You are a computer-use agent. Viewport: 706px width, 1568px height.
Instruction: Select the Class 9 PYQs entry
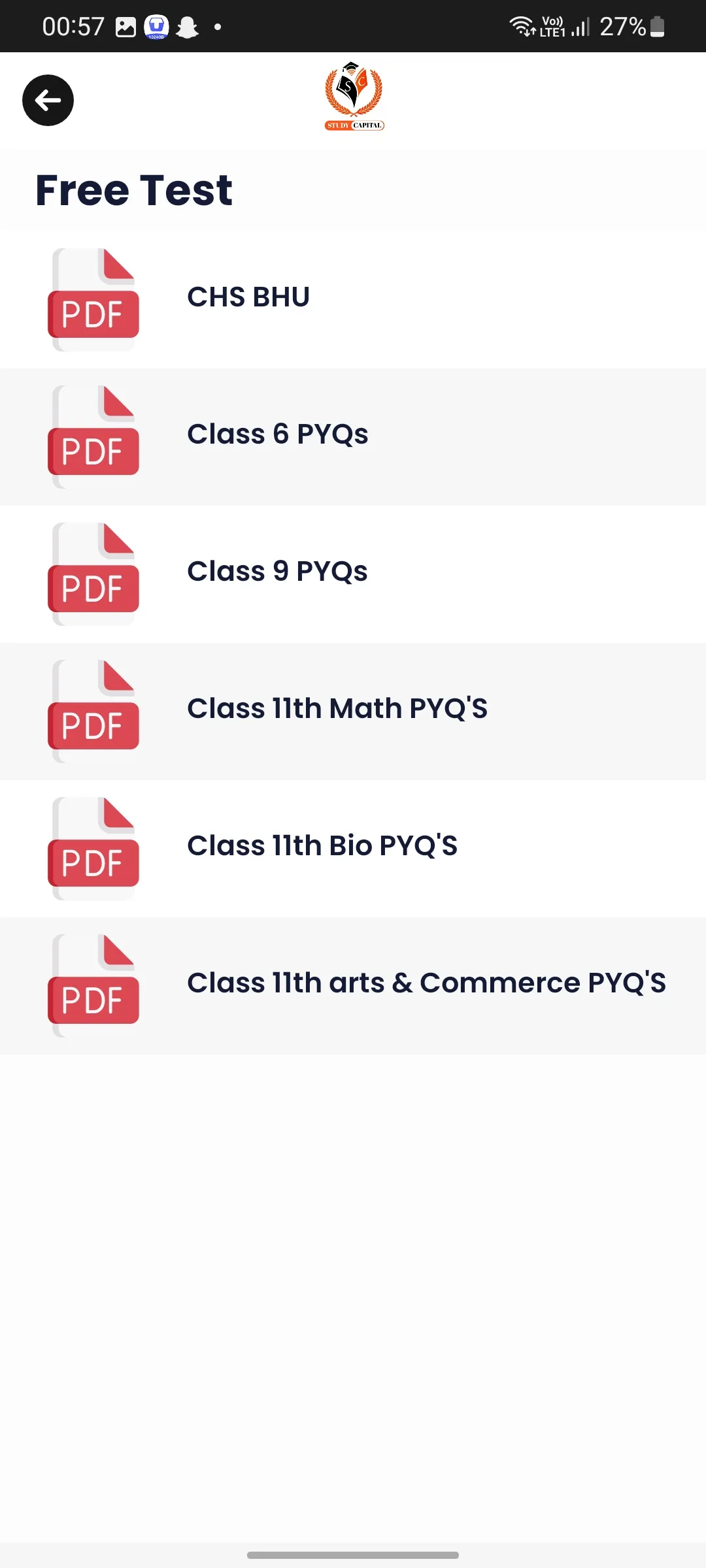[353, 574]
